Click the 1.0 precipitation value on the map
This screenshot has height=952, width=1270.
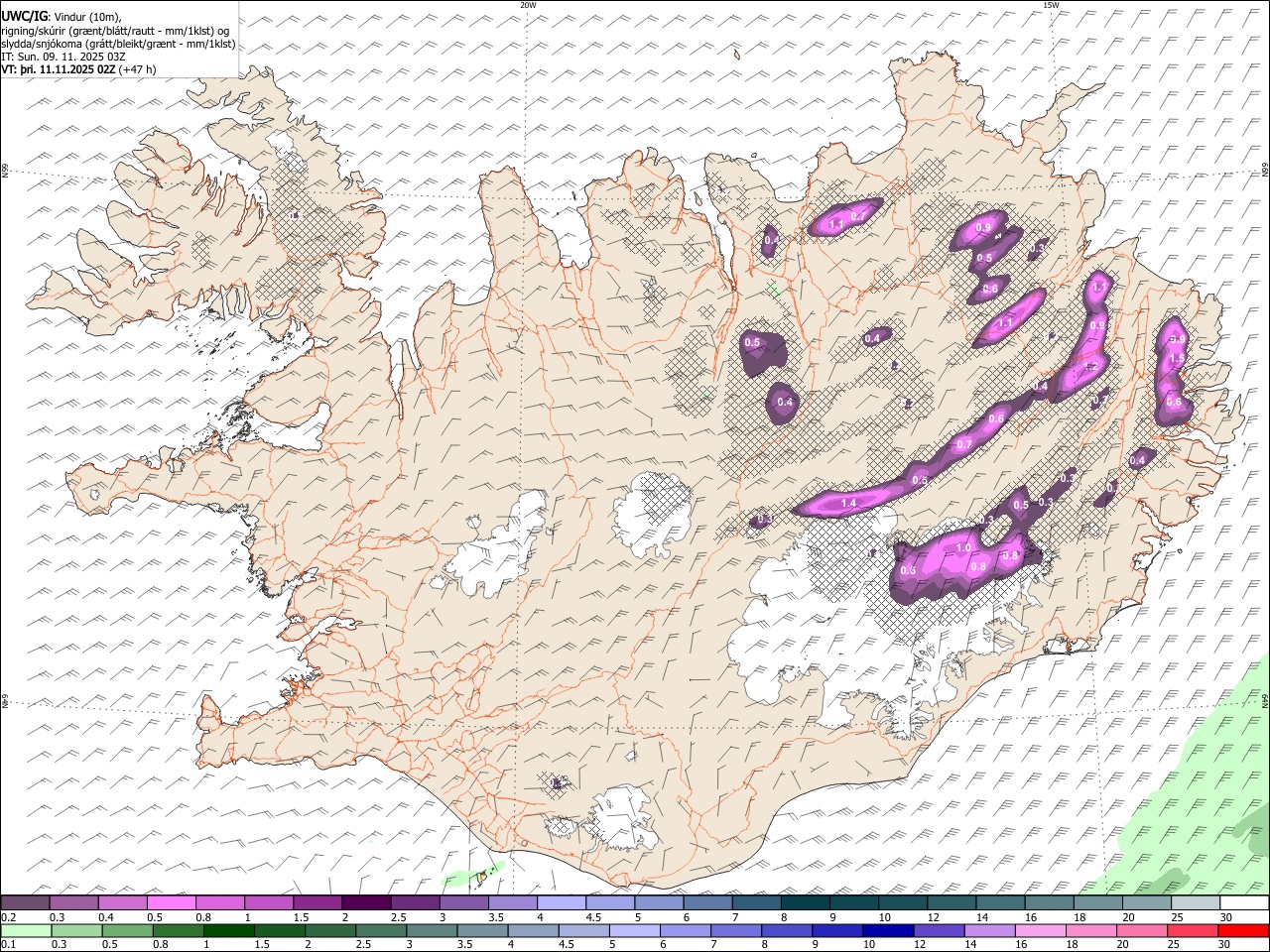(963, 548)
